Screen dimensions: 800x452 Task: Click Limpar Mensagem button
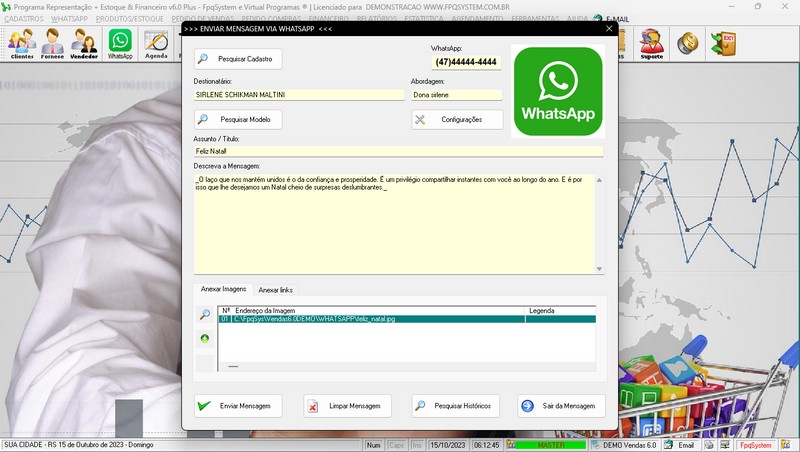click(347, 406)
